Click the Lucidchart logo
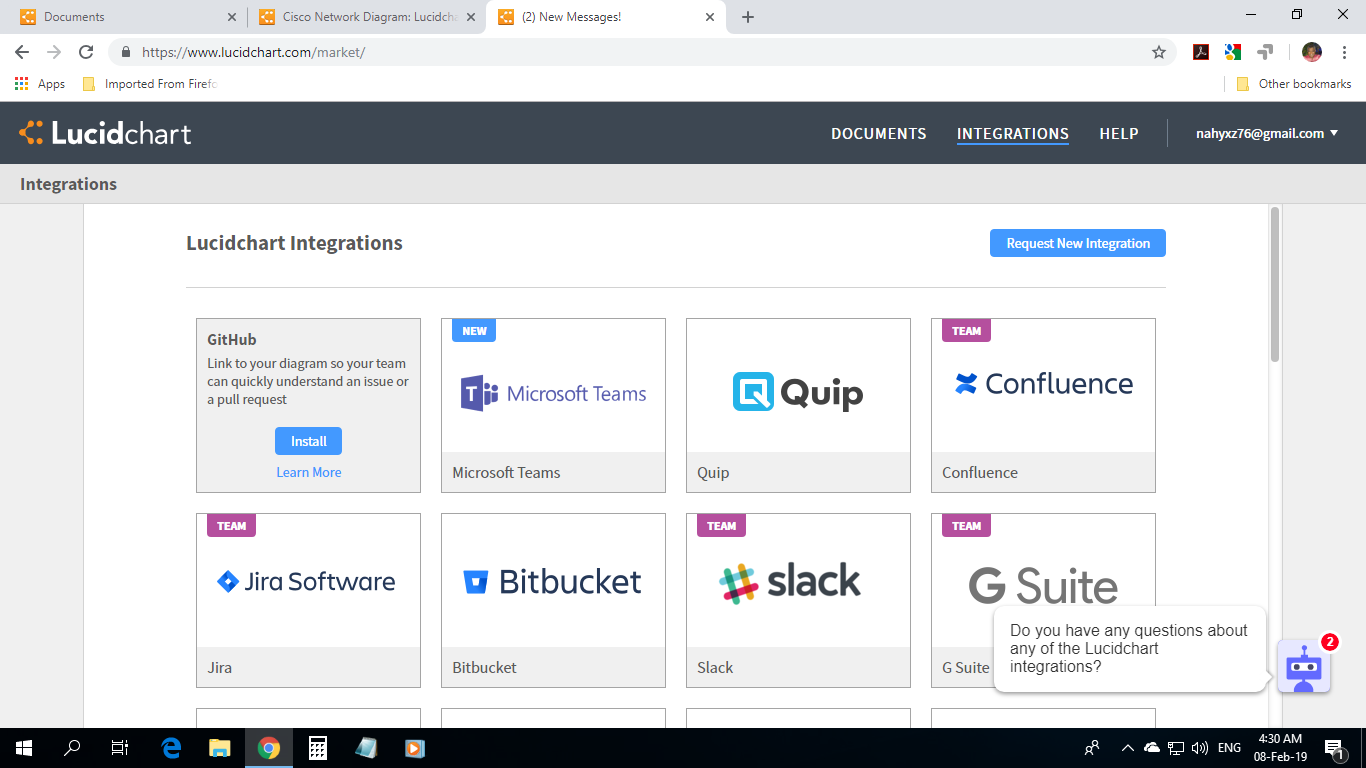This screenshot has width=1366, height=768. click(105, 133)
